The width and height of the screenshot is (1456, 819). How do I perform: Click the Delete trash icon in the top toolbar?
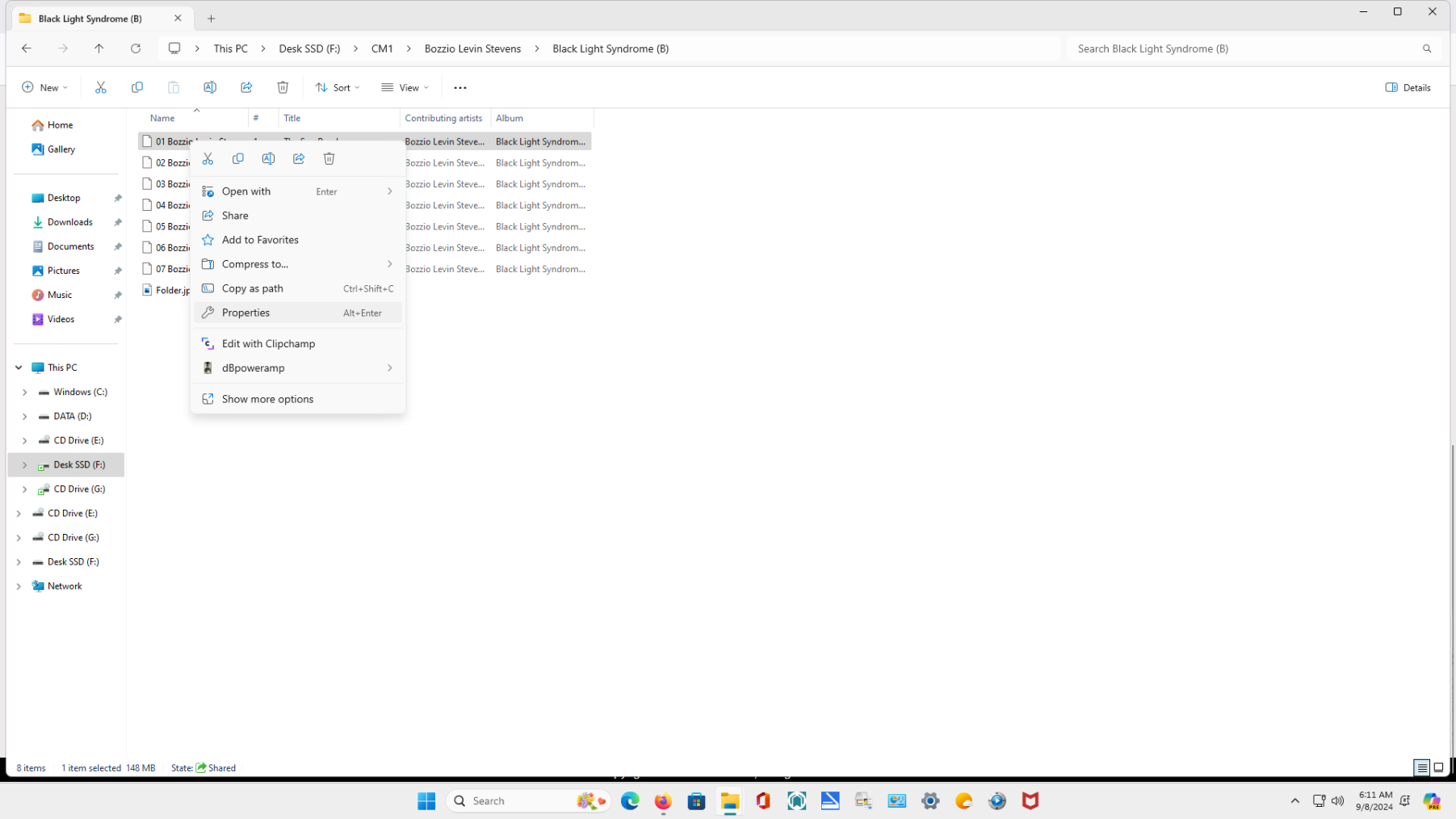[x=283, y=87]
